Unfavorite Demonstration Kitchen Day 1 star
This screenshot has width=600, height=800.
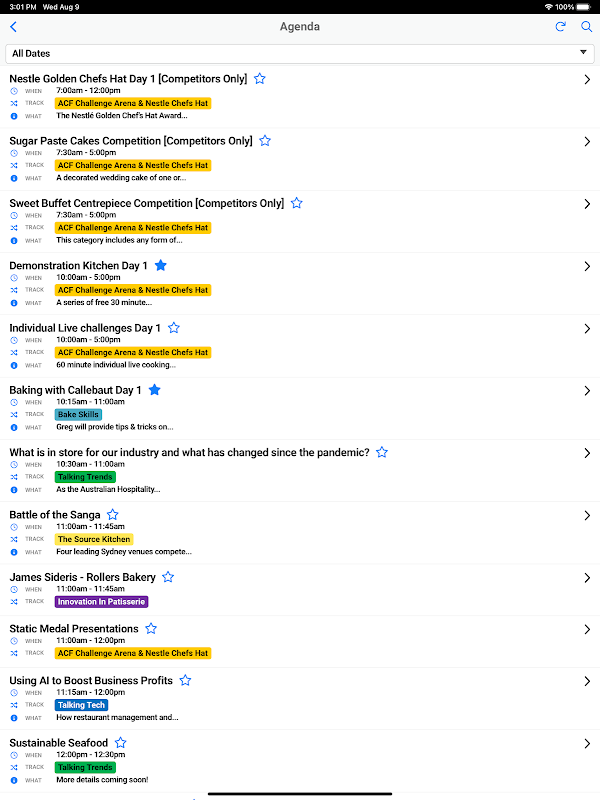click(x=161, y=266)
